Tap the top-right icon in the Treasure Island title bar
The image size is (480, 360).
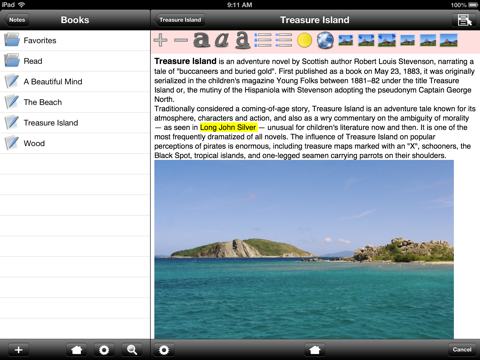click(x=465, y=20)
